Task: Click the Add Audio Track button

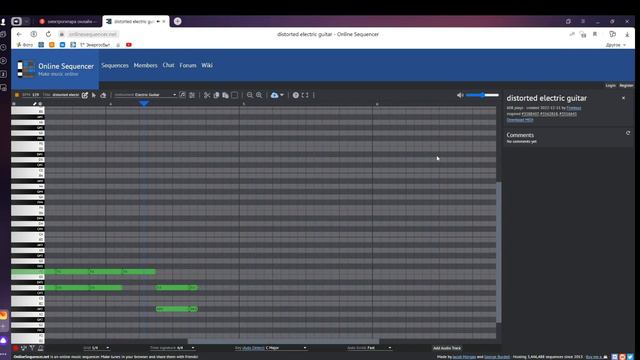Action: [x=447, y=348]
